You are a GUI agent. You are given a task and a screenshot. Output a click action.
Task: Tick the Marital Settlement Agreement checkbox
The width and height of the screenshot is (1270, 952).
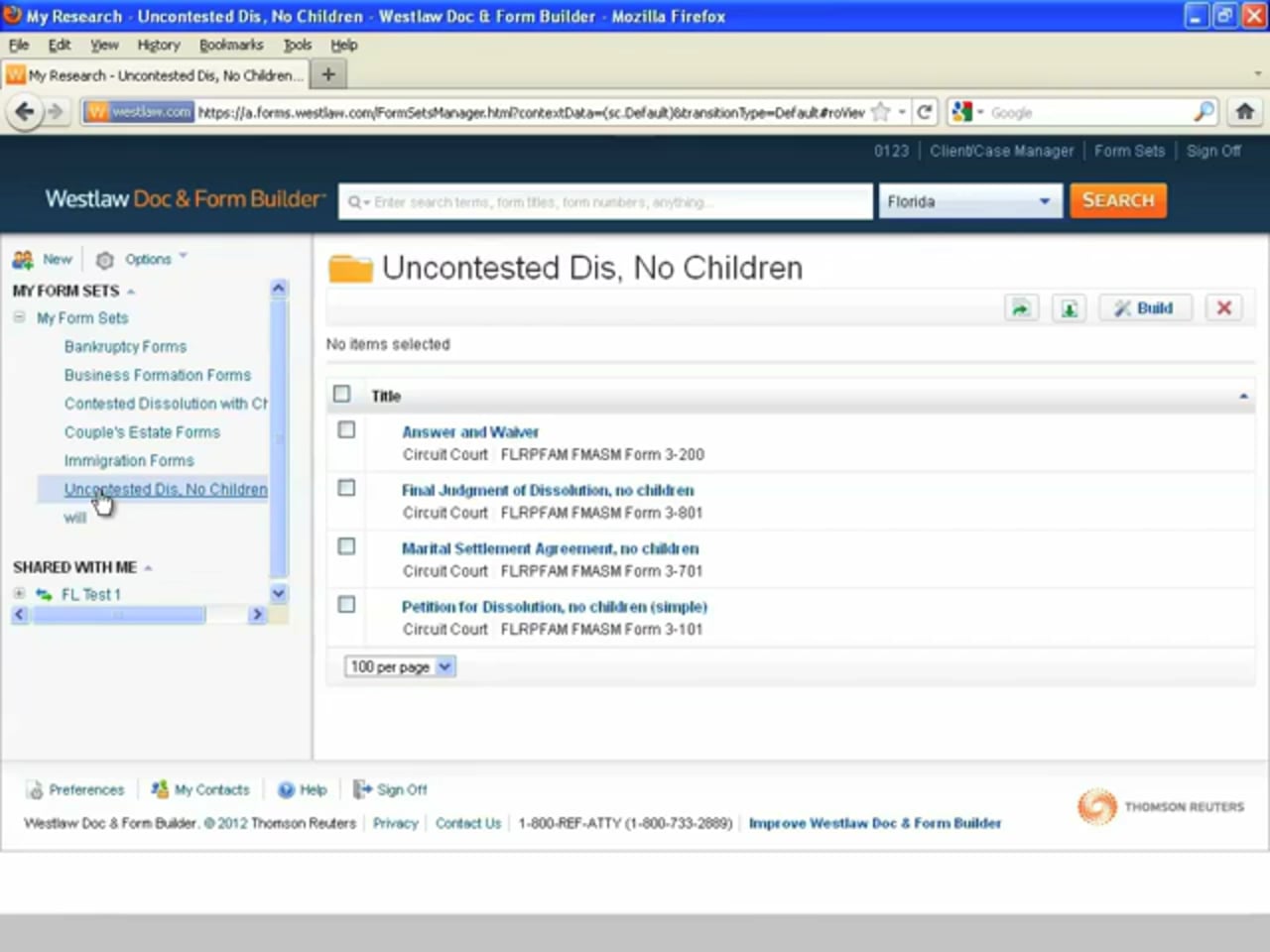pos(346,546)
